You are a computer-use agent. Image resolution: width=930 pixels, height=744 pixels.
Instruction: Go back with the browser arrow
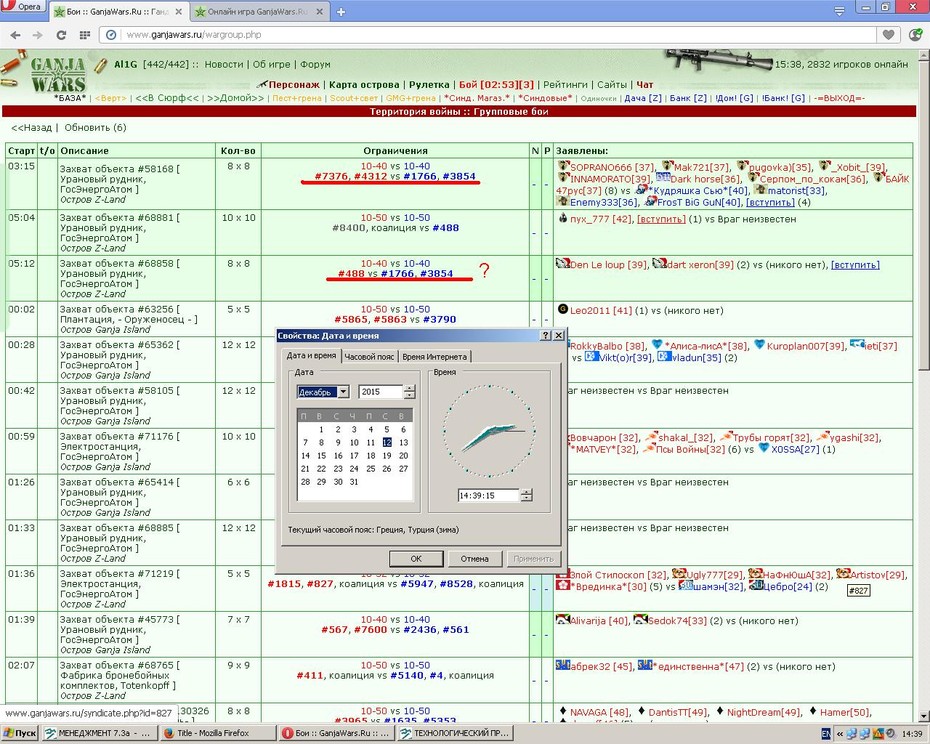(15, 35)
